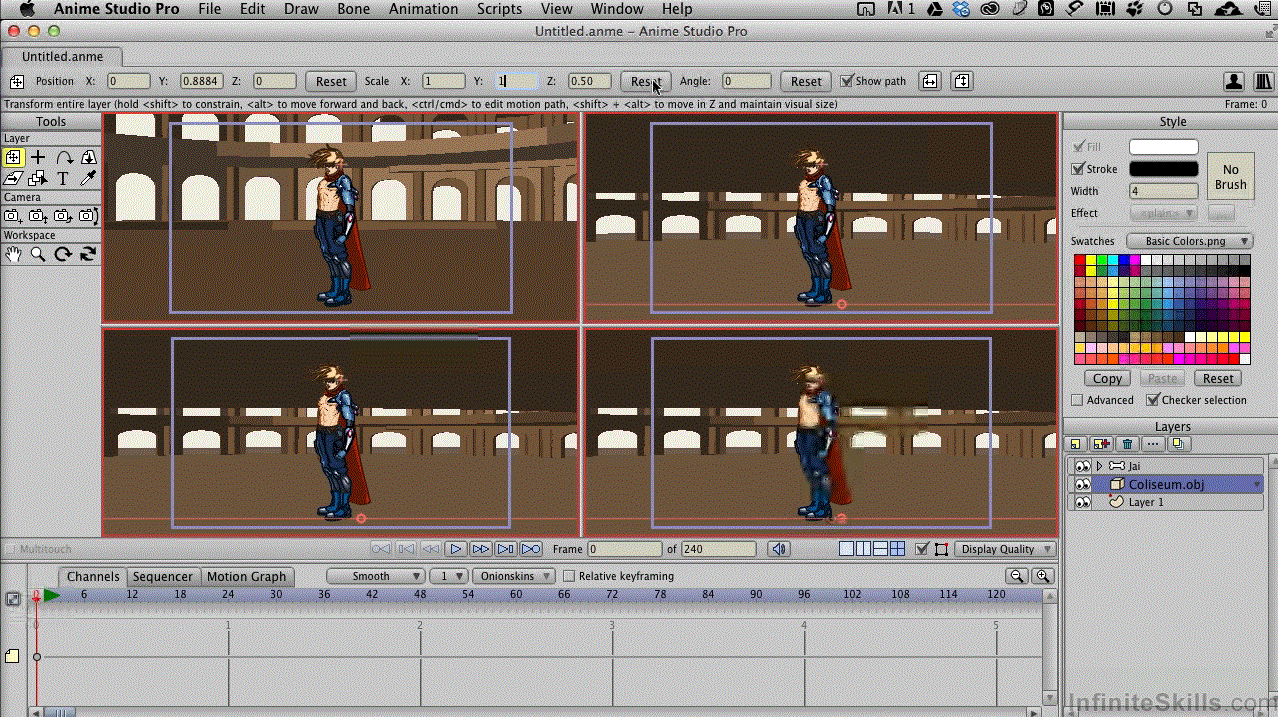Screen dimensions: 1278x717
Task: Select the Eyedropper tool in Tools panel
Action: [88, 178]
